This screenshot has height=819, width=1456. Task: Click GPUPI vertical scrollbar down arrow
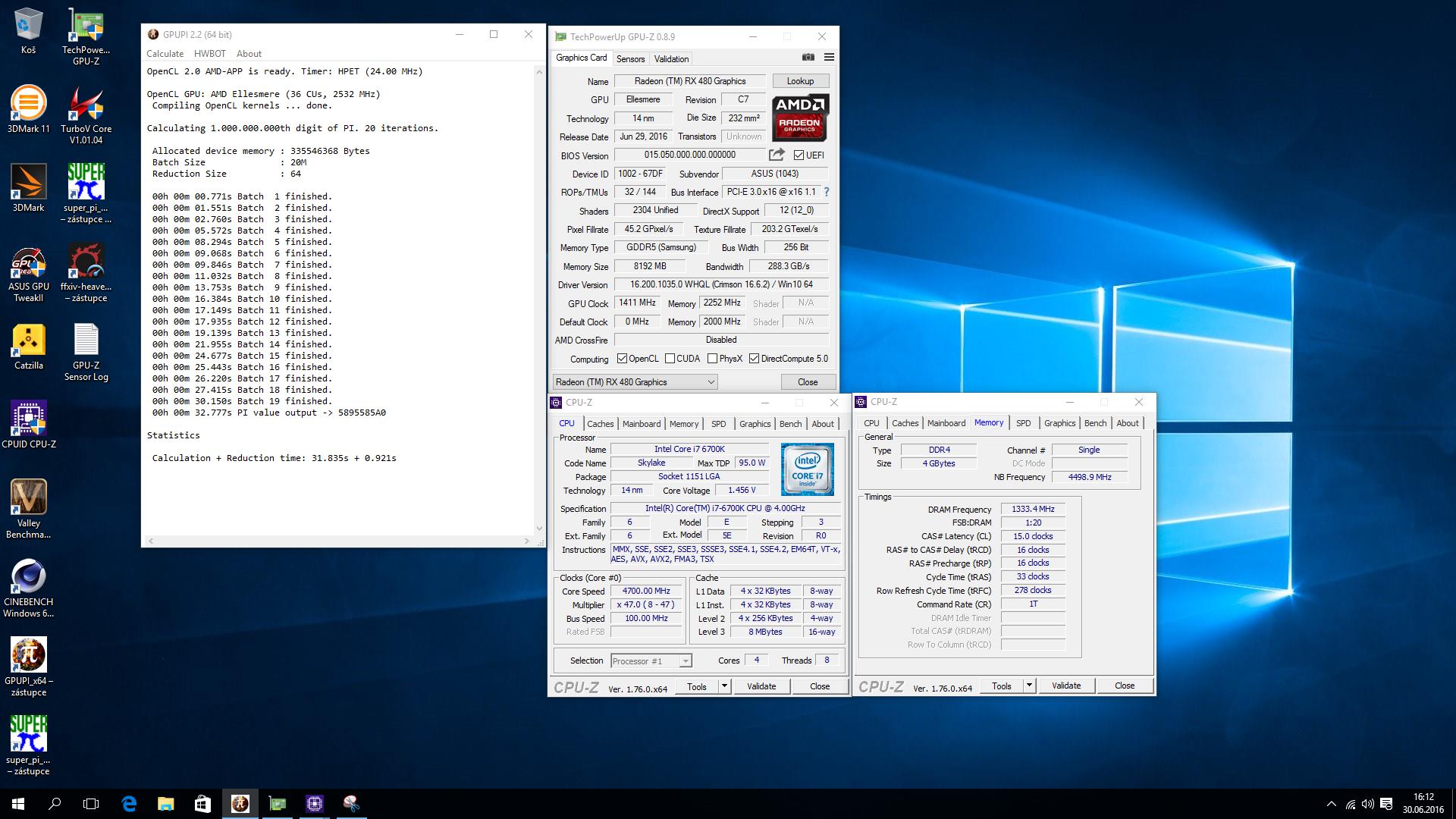pos(539,529)
